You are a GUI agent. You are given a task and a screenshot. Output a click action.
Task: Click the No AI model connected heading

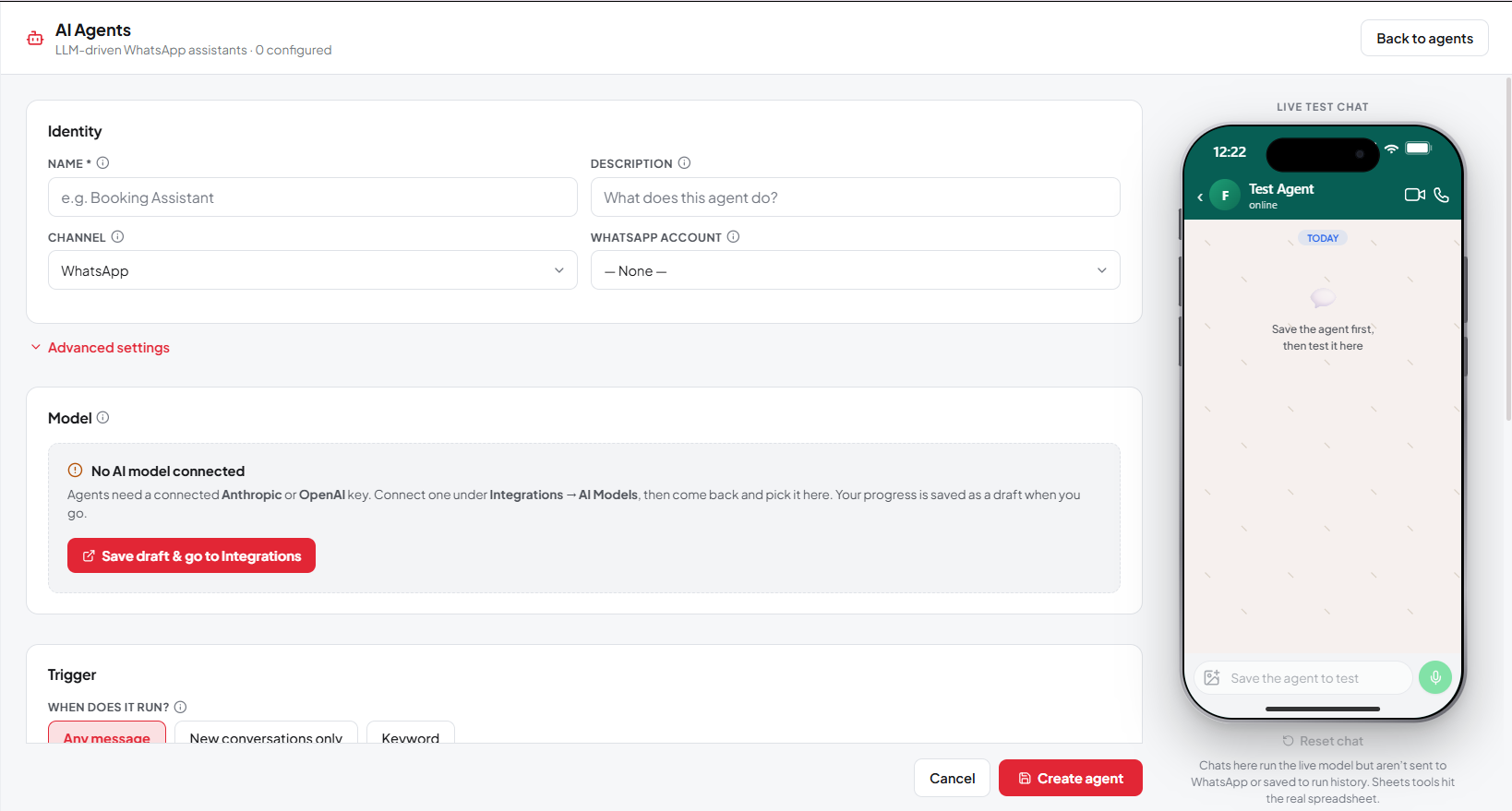pyautogui.click(x=168, y=471)
